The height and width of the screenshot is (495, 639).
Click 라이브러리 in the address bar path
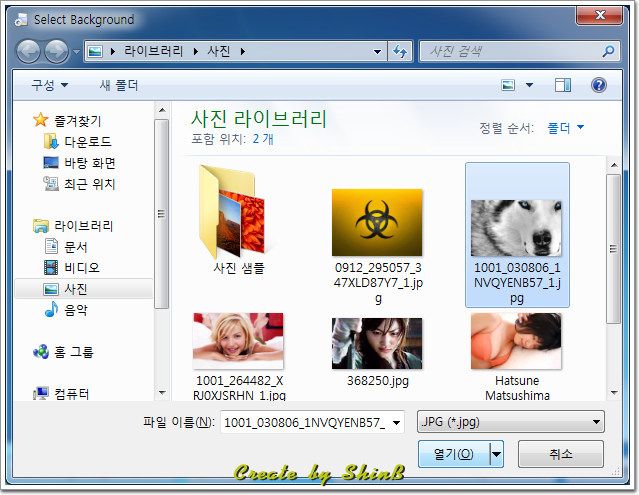(x=153, y=51)
